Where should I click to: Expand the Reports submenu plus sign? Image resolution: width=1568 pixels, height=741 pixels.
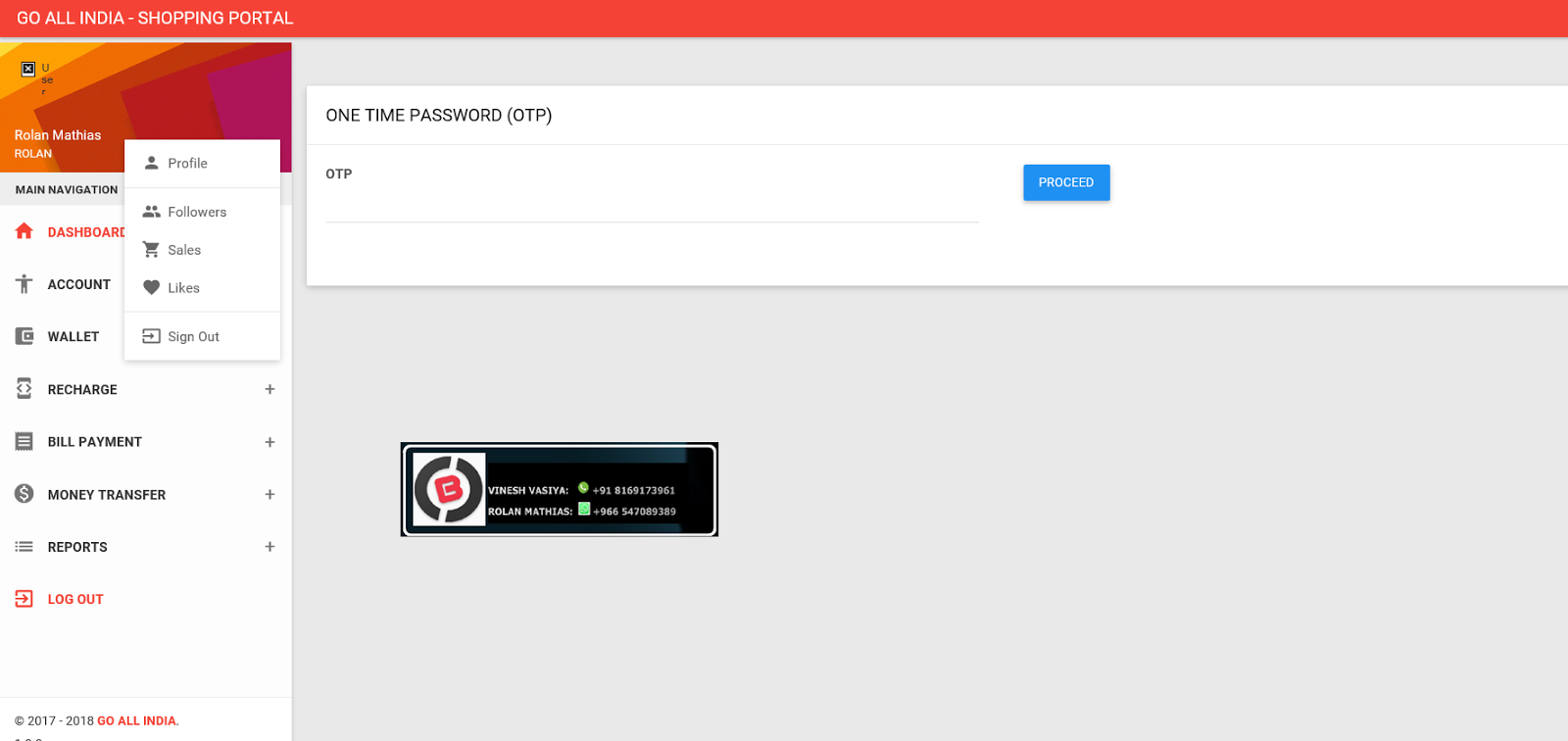(x=269, y=547)
